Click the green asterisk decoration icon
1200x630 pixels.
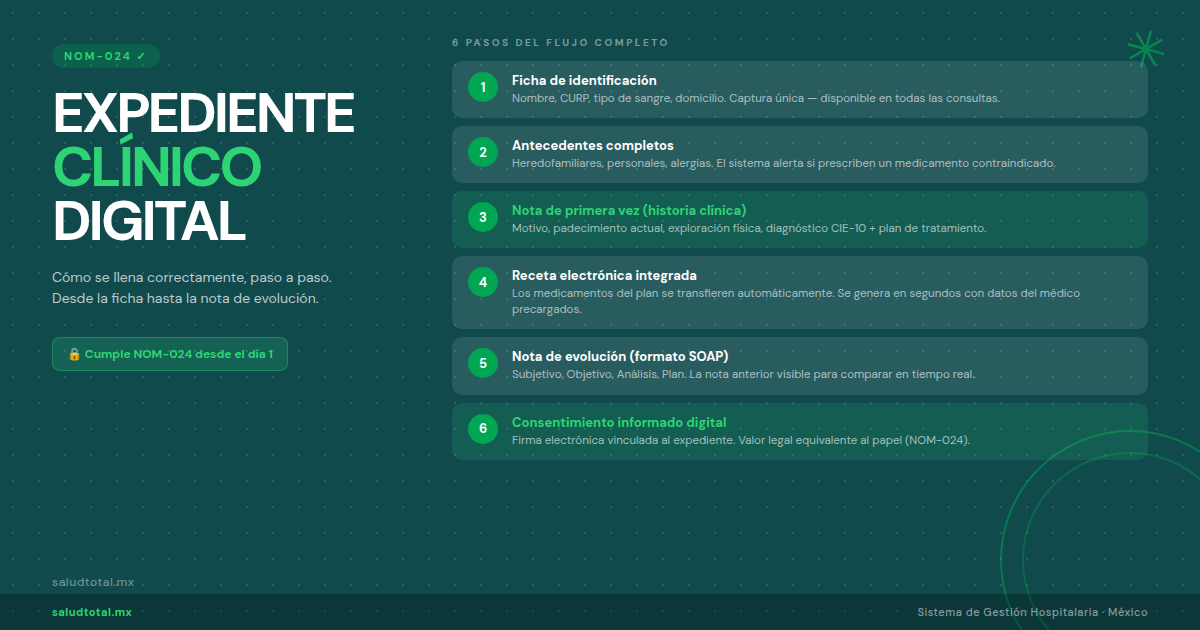(1145, 48)
